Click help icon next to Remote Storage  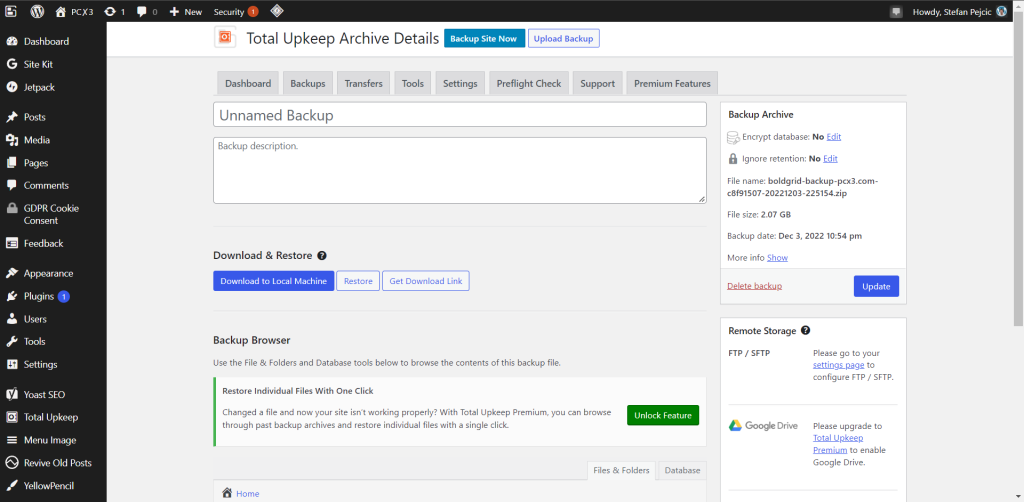[x=806, y=330]
